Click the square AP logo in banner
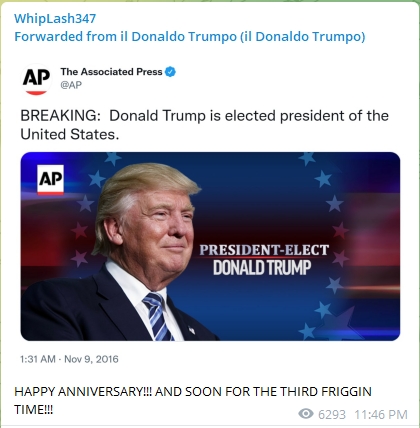This screenshot has height=428, width=420. (50, 180)
